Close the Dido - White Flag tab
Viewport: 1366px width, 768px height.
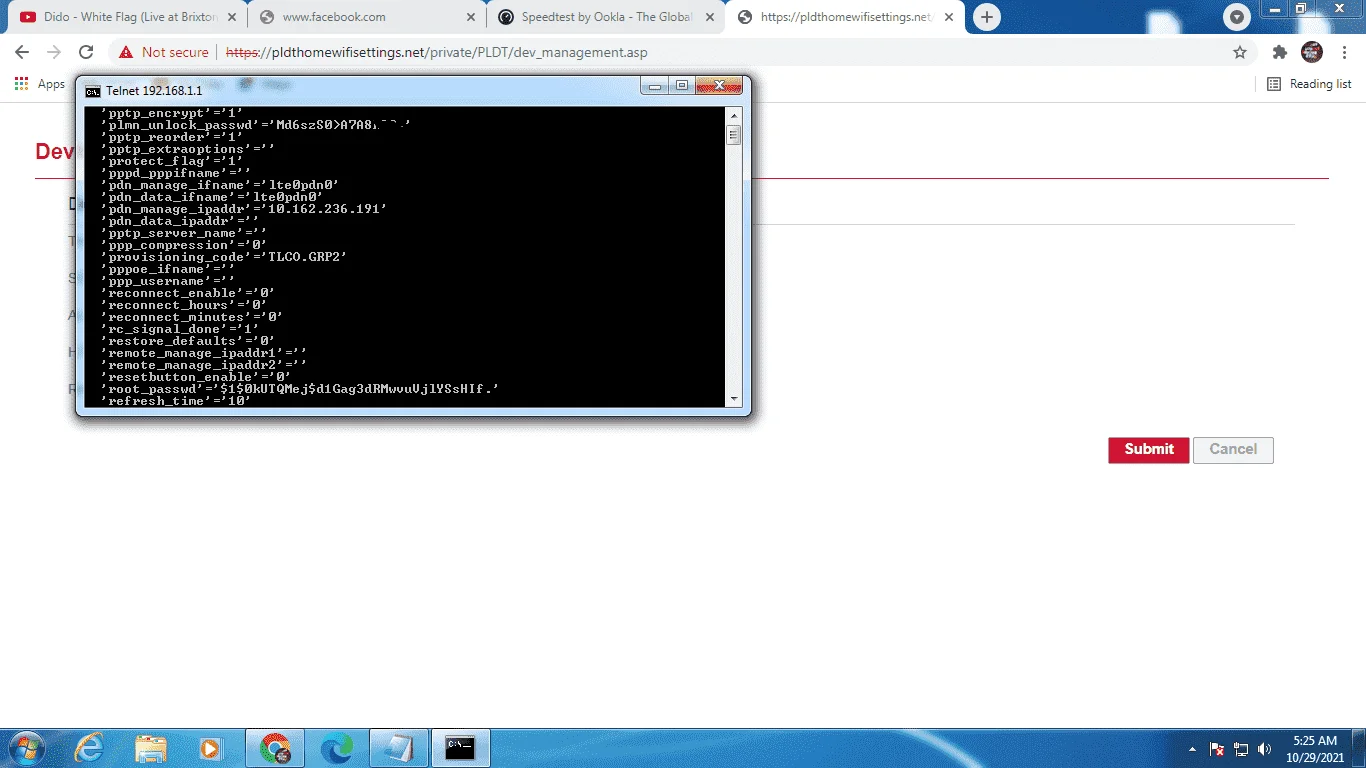(230, 17)
